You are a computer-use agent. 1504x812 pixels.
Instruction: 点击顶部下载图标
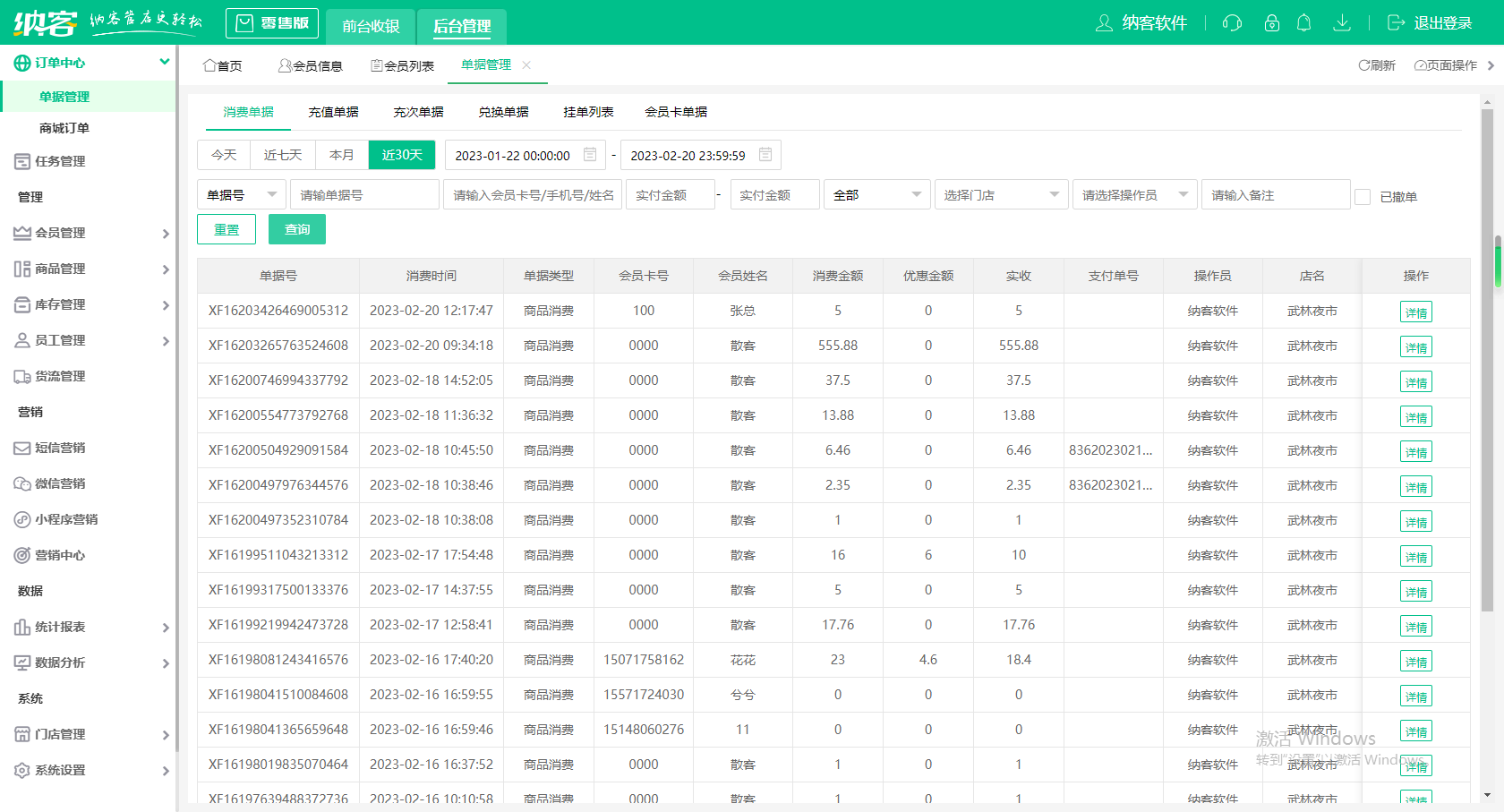(1342, 23)
